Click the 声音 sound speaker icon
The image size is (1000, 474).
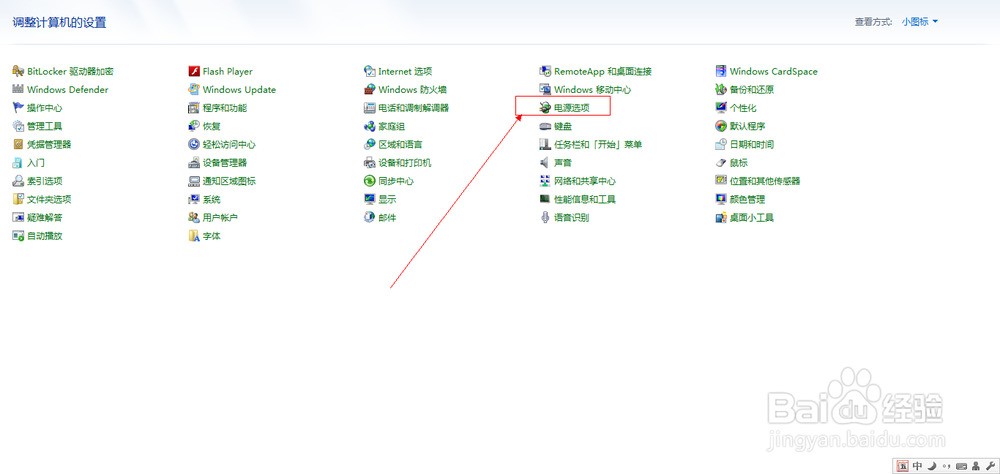point(545,163)
